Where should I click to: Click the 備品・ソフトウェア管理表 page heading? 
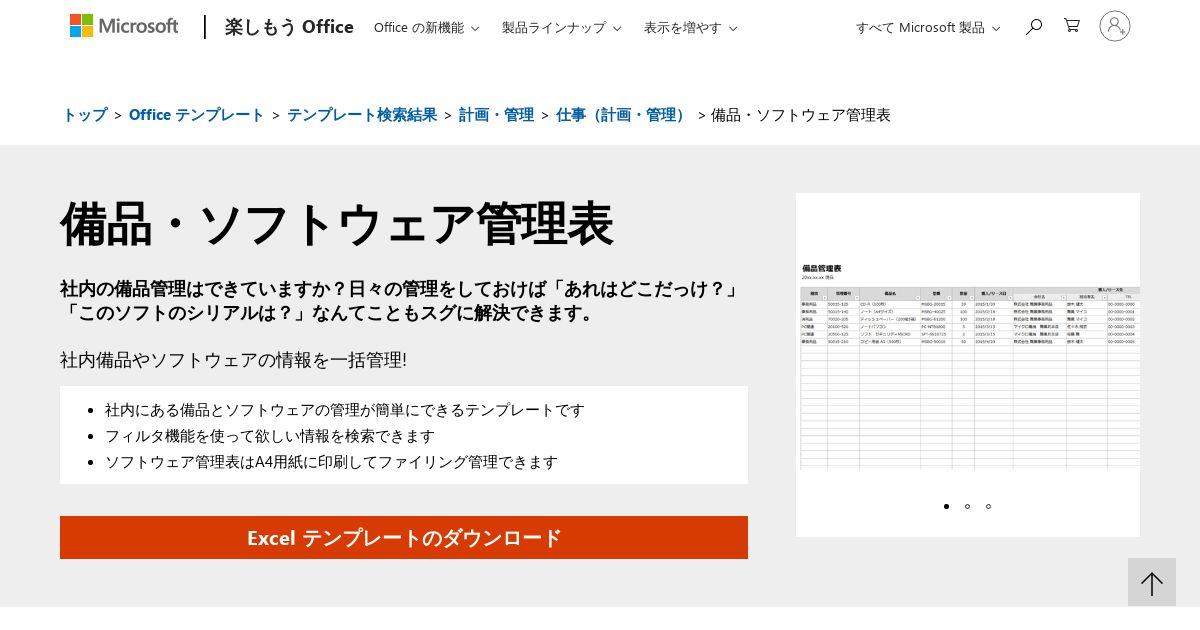click(x=336, y=223)
